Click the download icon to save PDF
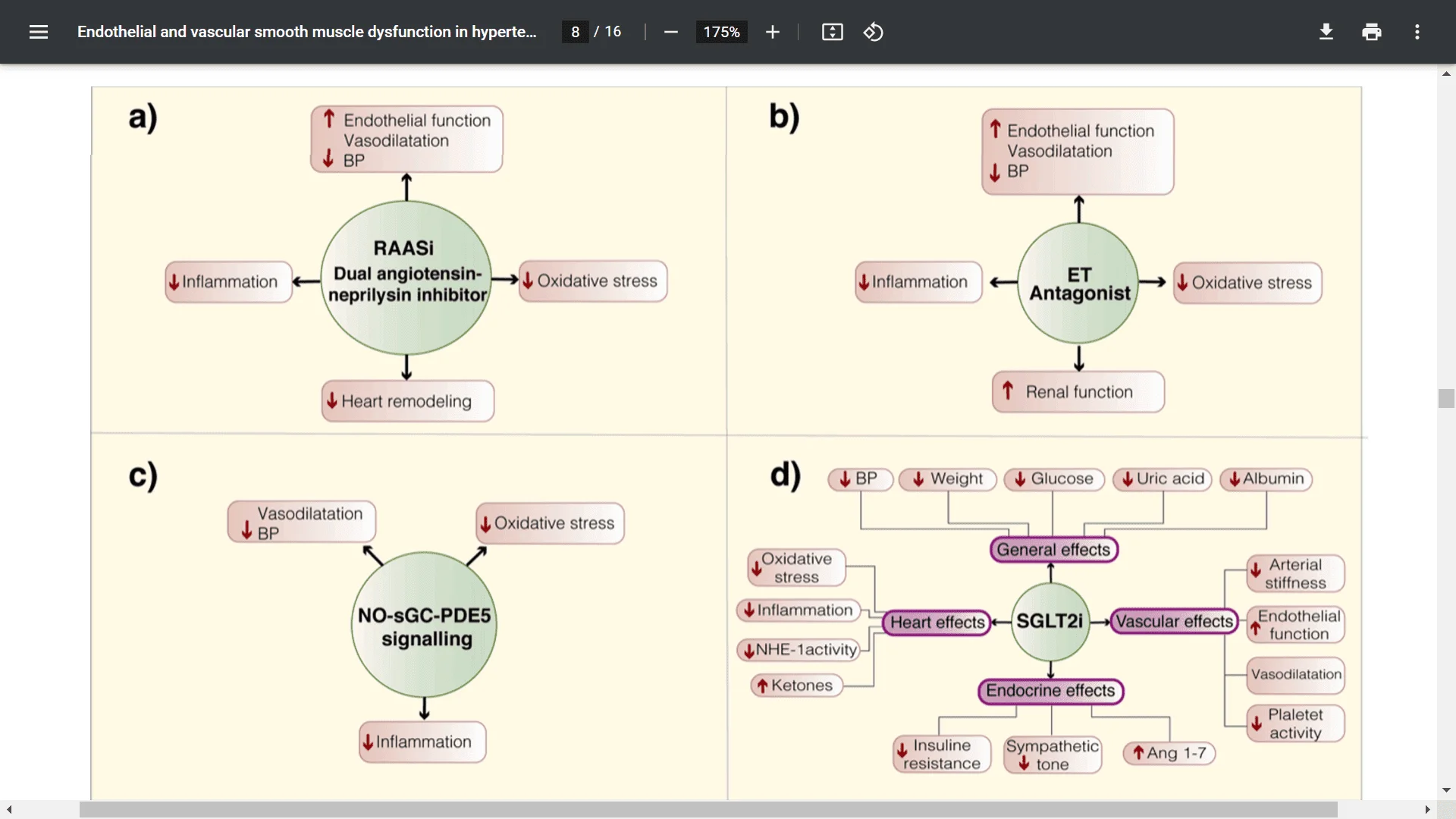This screenshot has height=819, width=1456. 1325,32
